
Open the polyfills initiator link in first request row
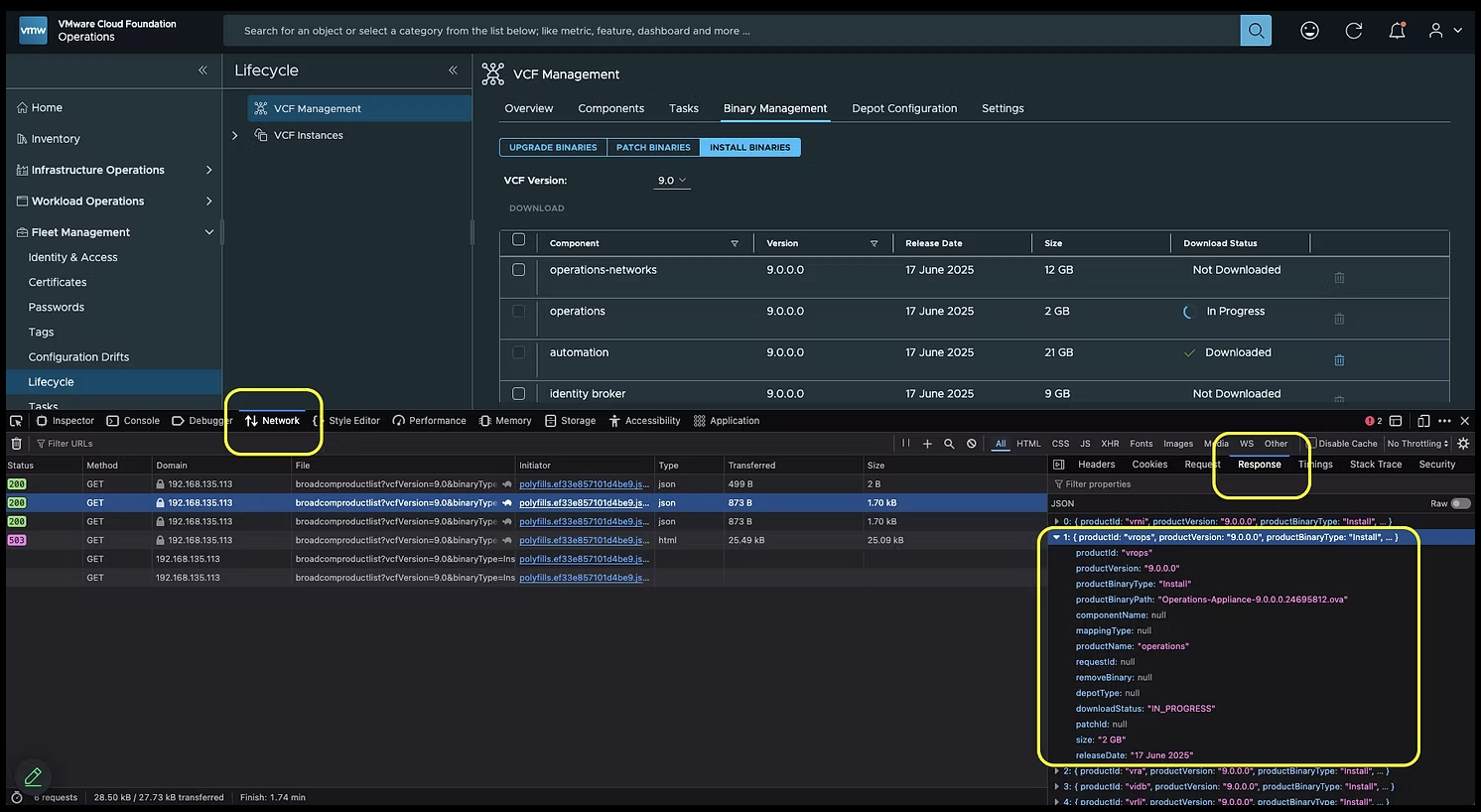pyautogui.click(x=583, y=484)
